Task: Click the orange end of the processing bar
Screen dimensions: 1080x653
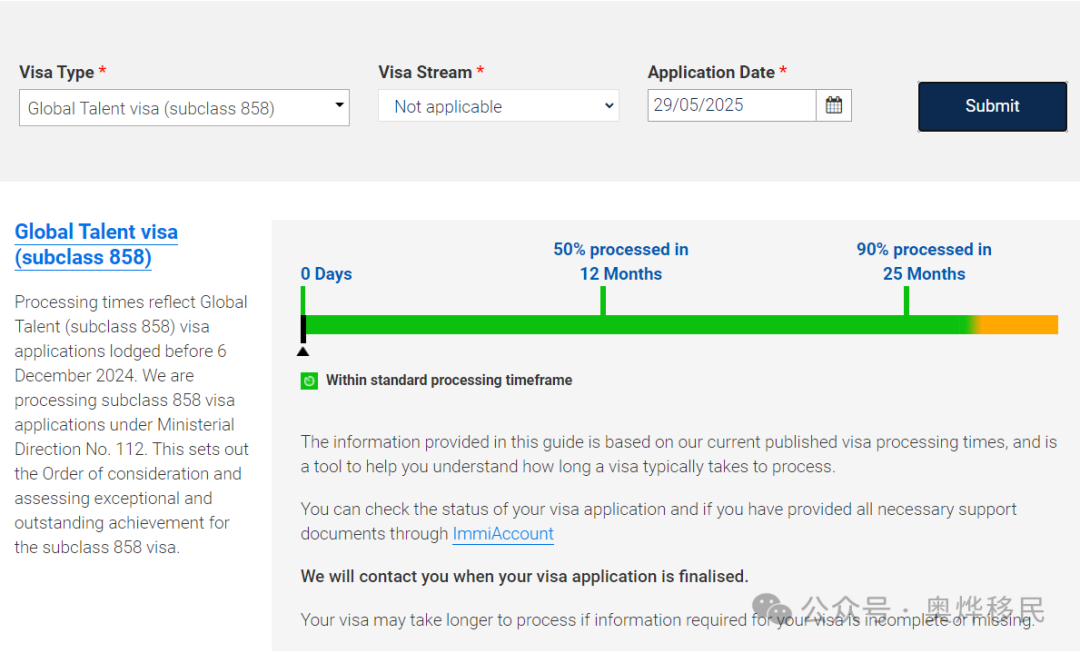Action: pyautogui.click(x=1020, y=325)
